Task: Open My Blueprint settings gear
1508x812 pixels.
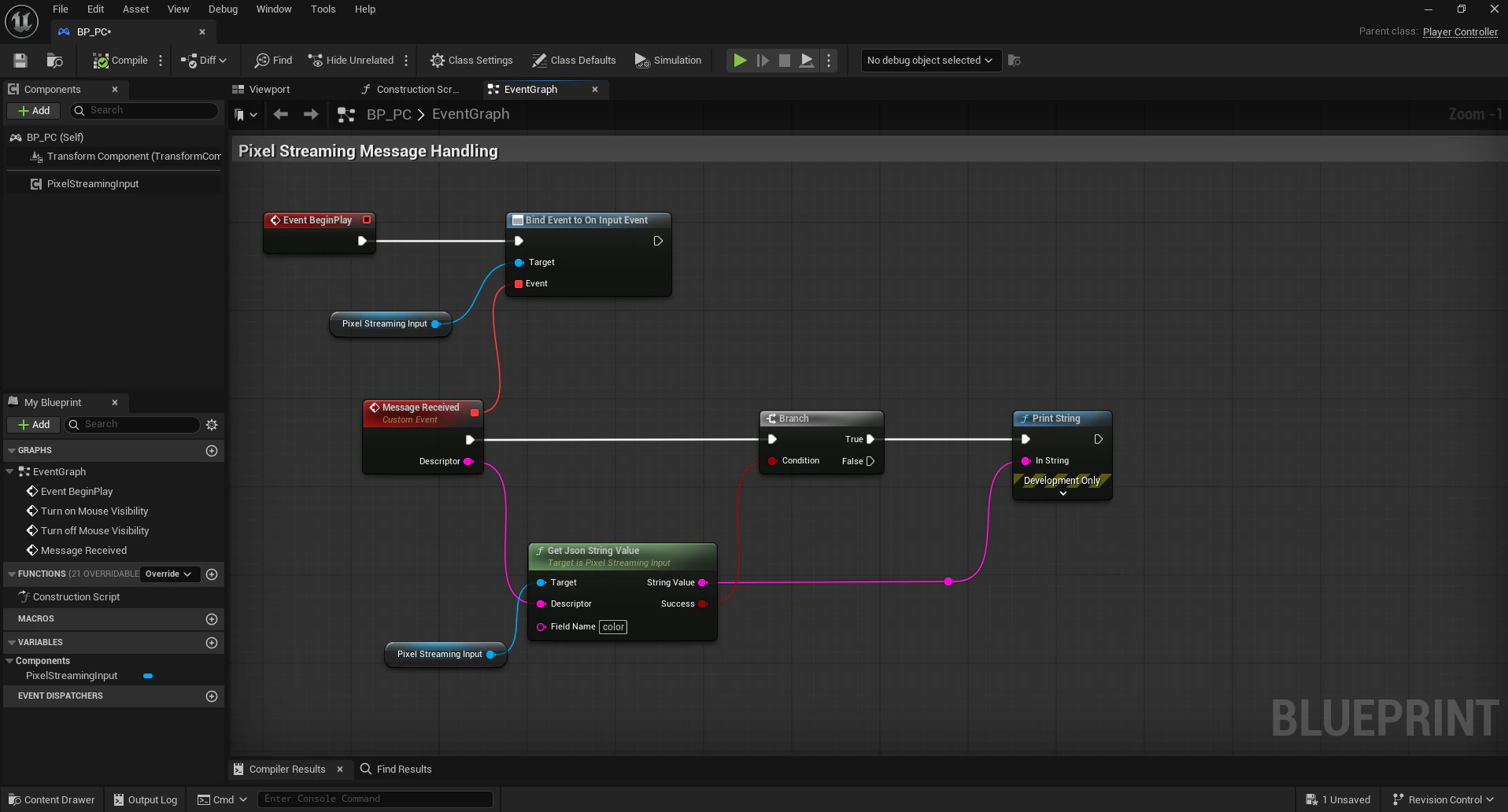Action: [212, 425]
